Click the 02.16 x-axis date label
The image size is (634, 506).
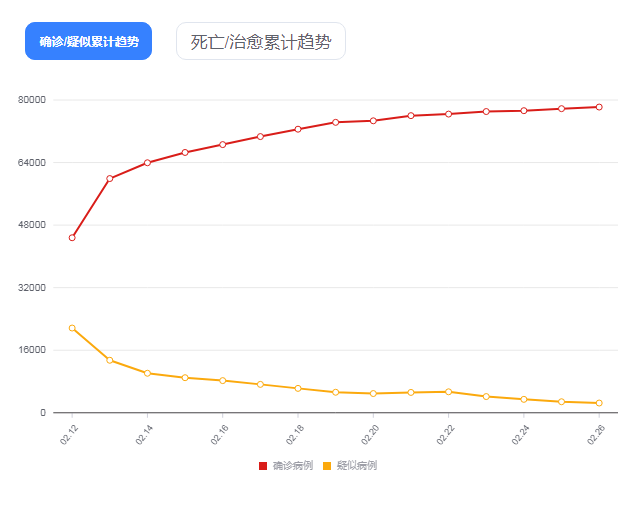coord(220,435)
